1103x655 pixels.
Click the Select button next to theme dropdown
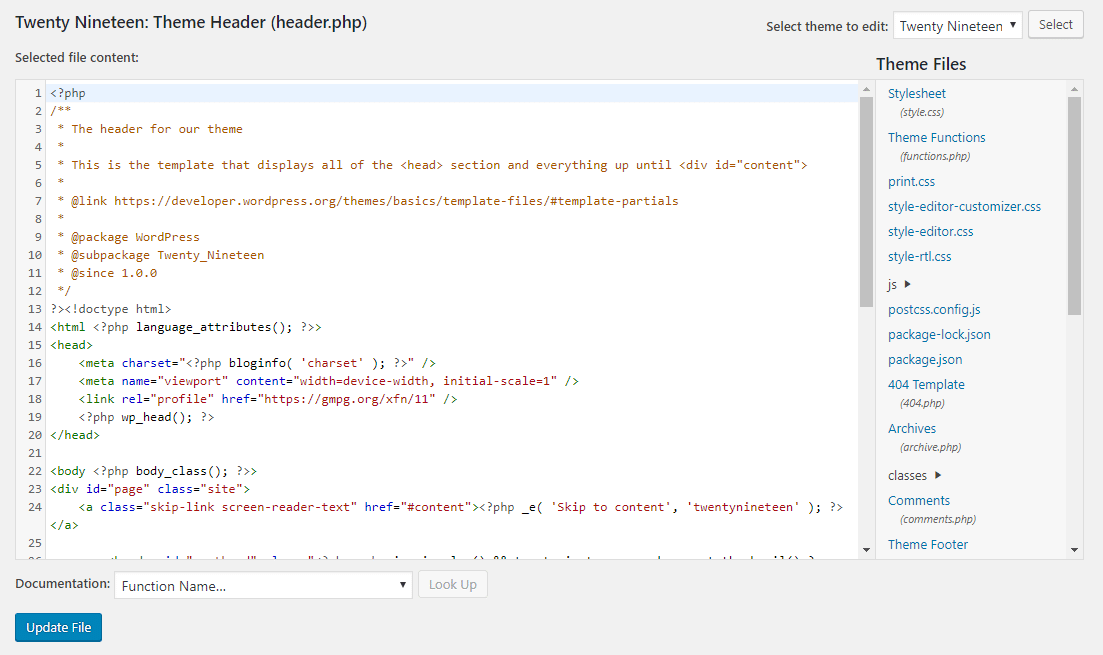[x=1055, y=24]
